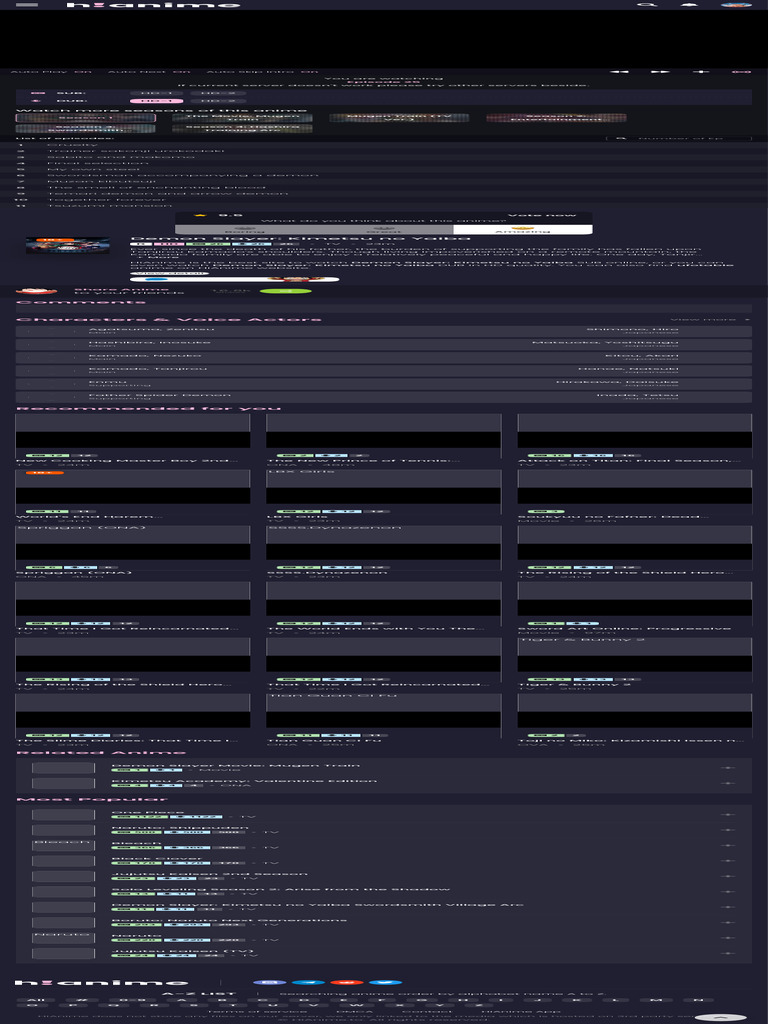Select All in the A-Z list
The height and width of the screenshot is (1024, 768).
pos(36,1000)
